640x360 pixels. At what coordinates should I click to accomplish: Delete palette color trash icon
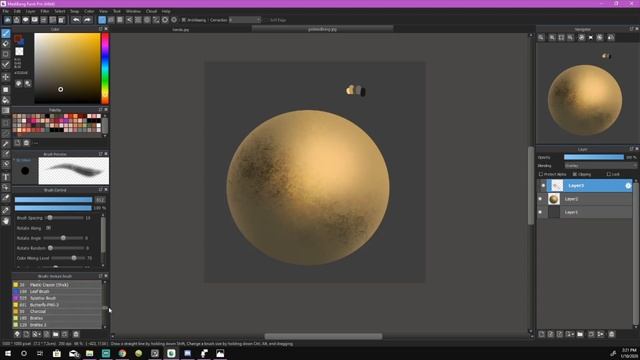26,143
